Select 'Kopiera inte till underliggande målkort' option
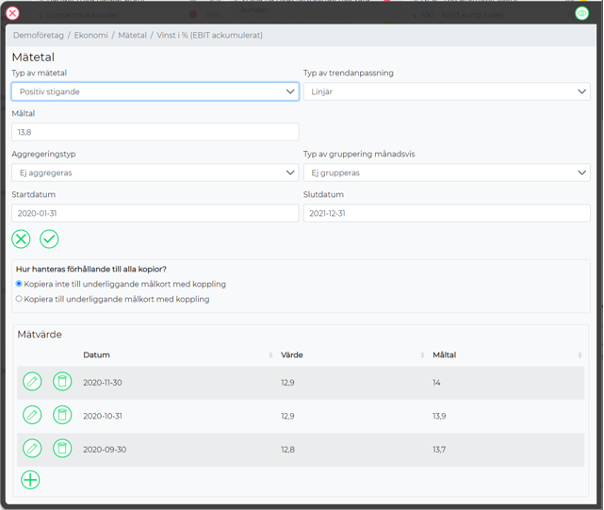The width and height of the screenshot is (604, 510). pyautogui.click(x=19, y=284)
